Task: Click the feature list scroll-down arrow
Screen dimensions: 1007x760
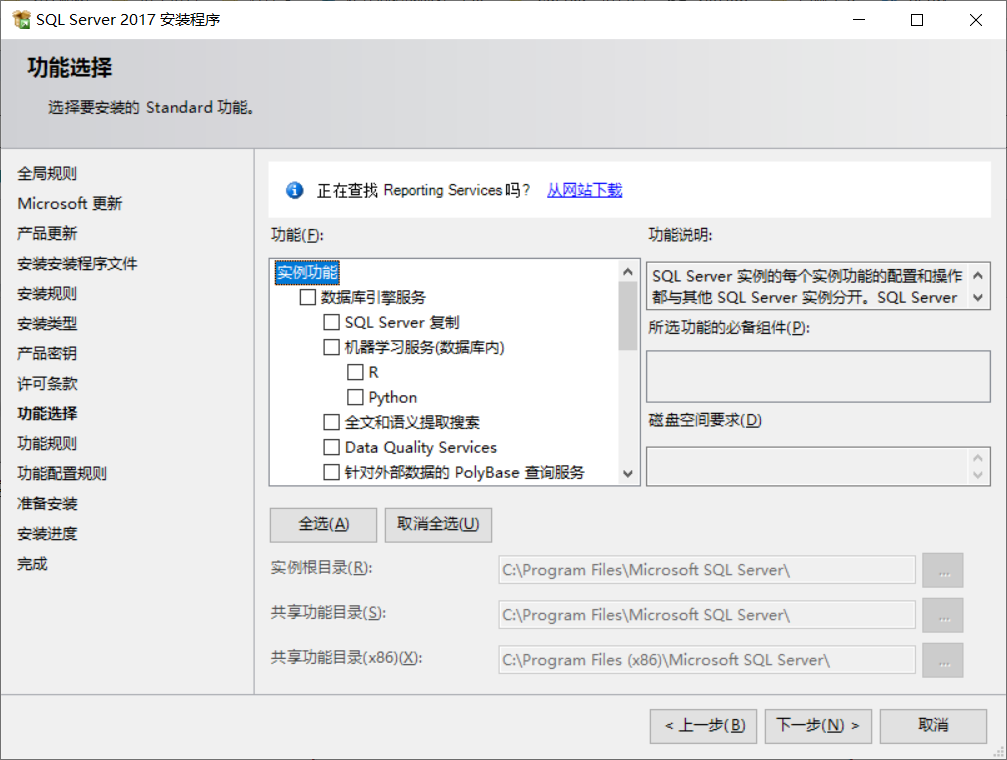Action: coord(628,473)
